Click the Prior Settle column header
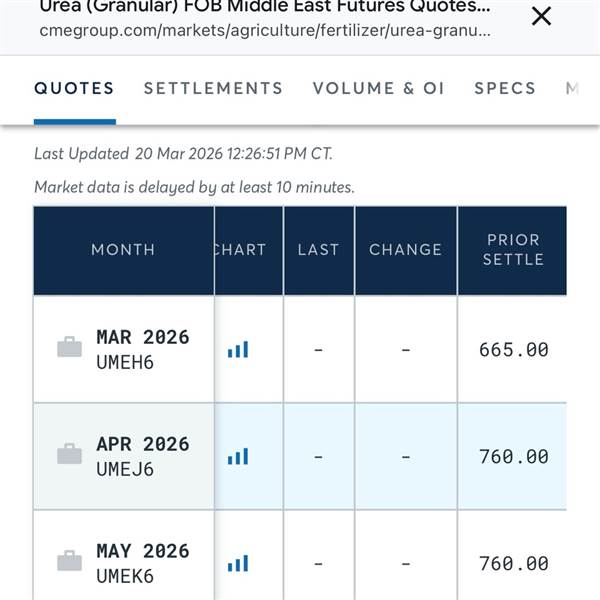This screenshot has height=600, width=600. (x=513, y=250)
